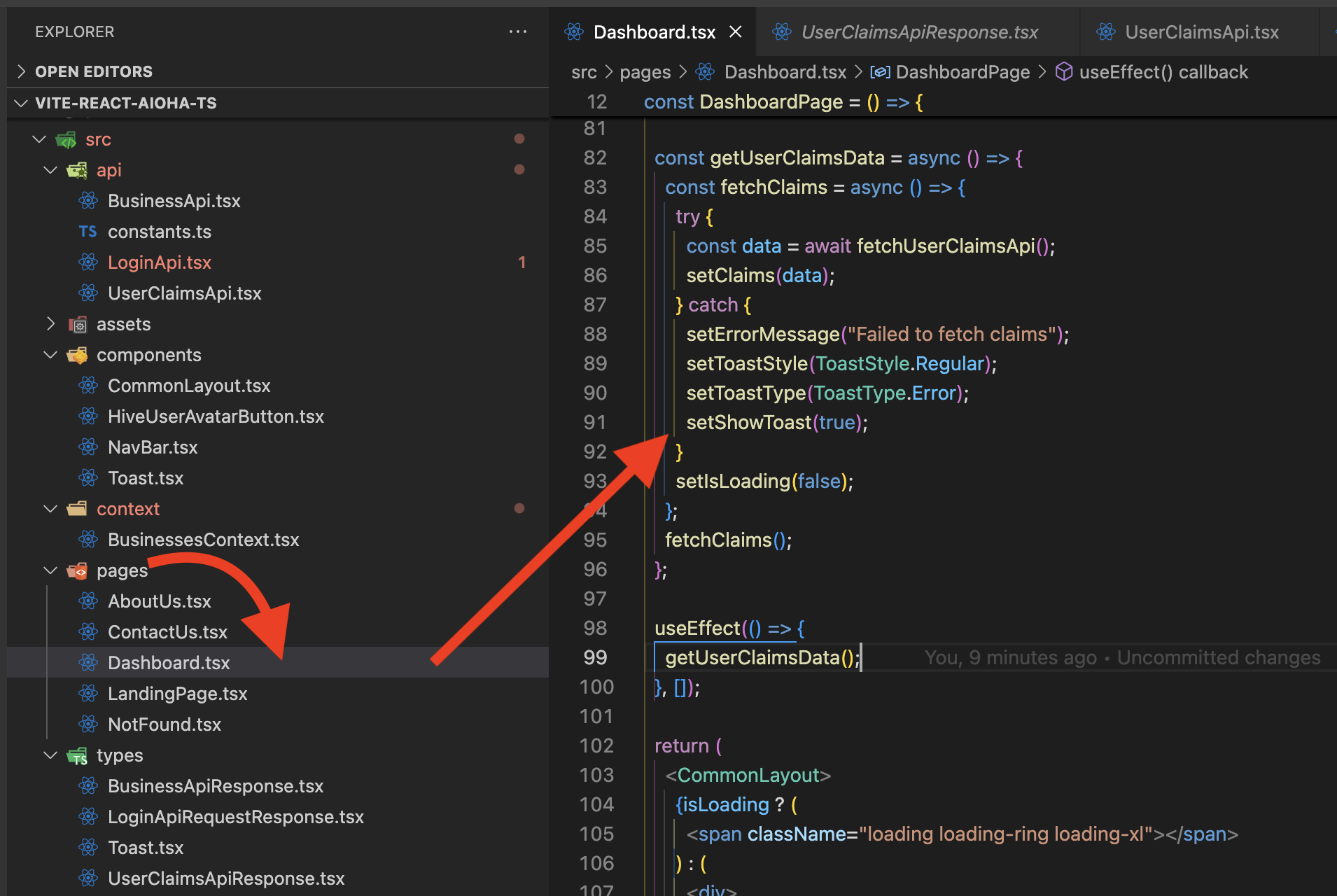Open Toast.tsx under types
Screen dimensions: 1337x896
pyautogui.click(x=278, y=848)
